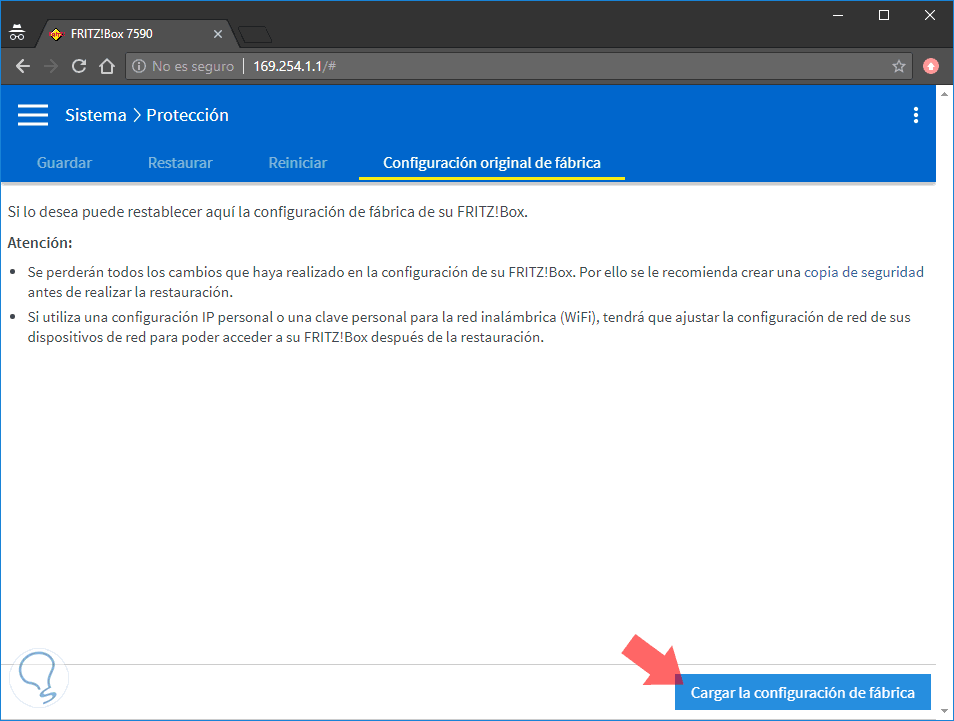This screenshot has height=721, width=954.
Task: Open the three-dot options menu
Action: pyautogui.click(x=916, y=115)
